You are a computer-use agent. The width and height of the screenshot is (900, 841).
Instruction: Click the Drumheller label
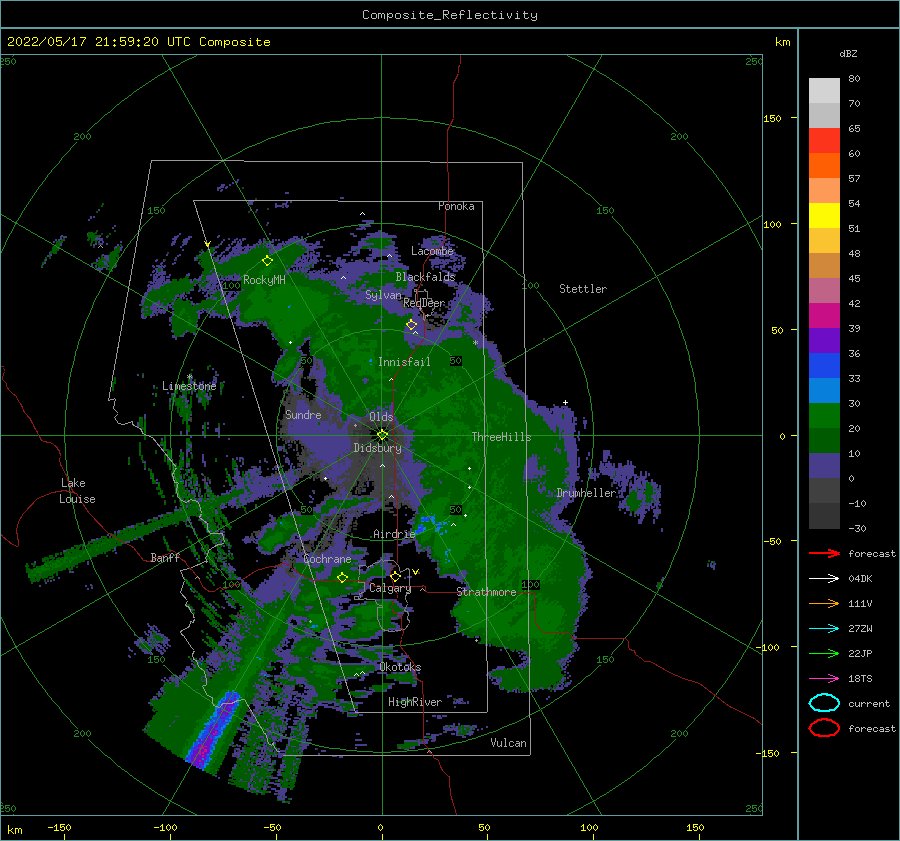point(586,493)
